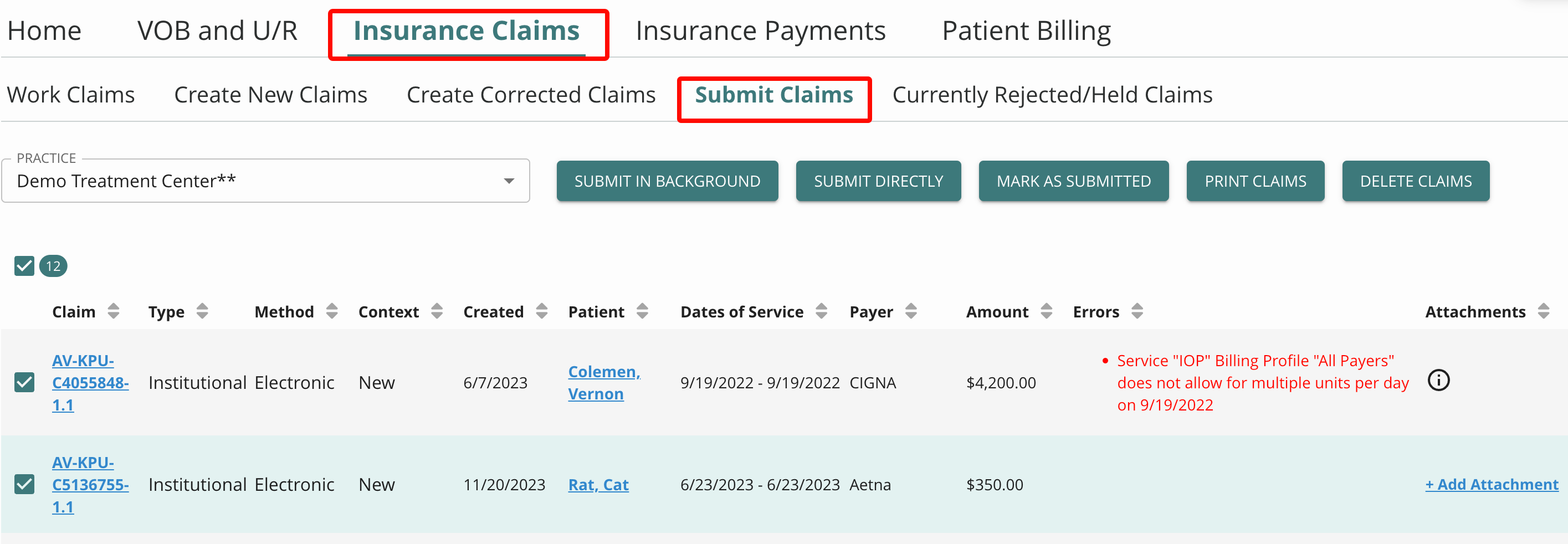
Task: Expand the Practice dropdown
Action: point(265,181)
